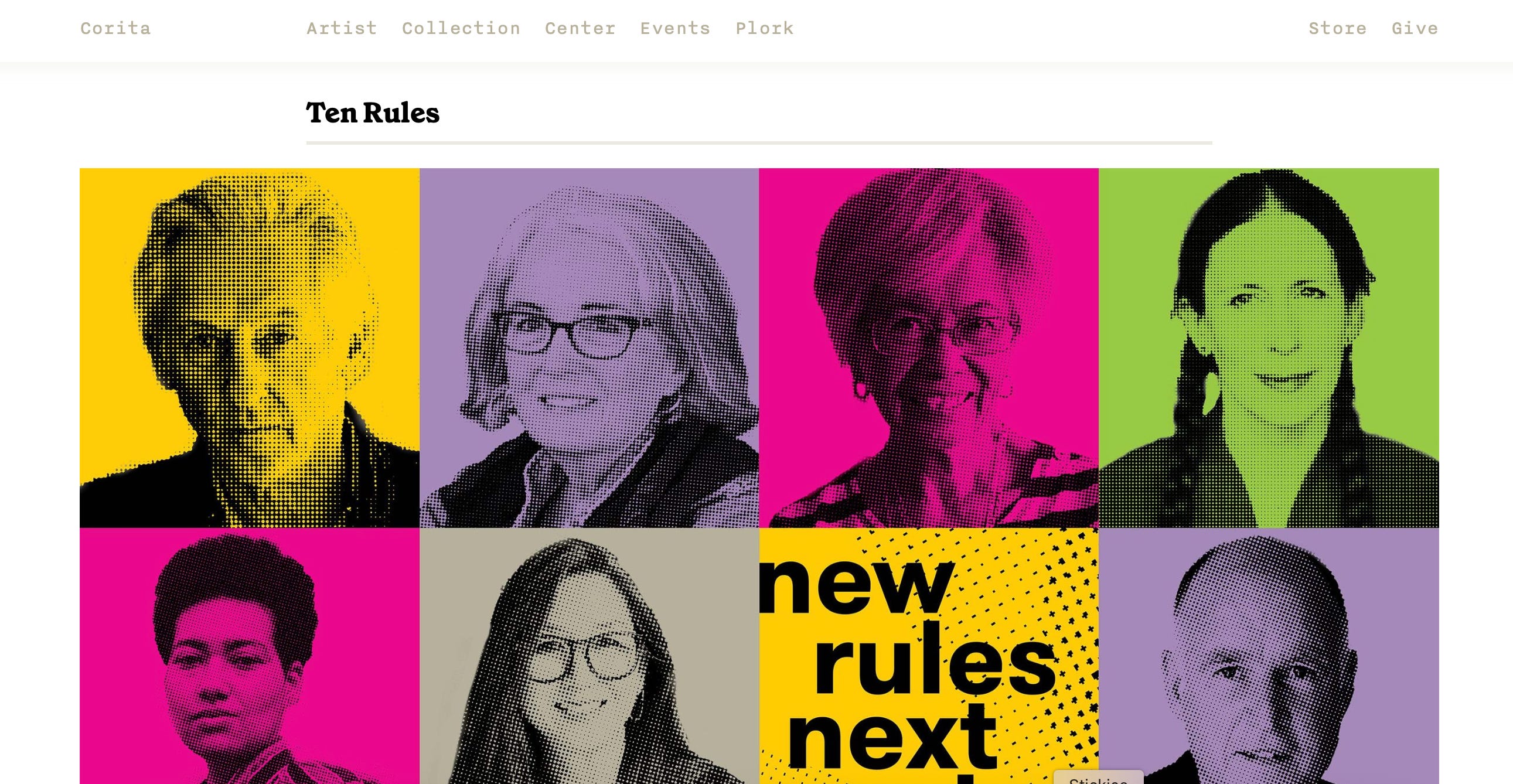Click the Give link
Screen dimensions: 1513x784
tap(1415, 28)
